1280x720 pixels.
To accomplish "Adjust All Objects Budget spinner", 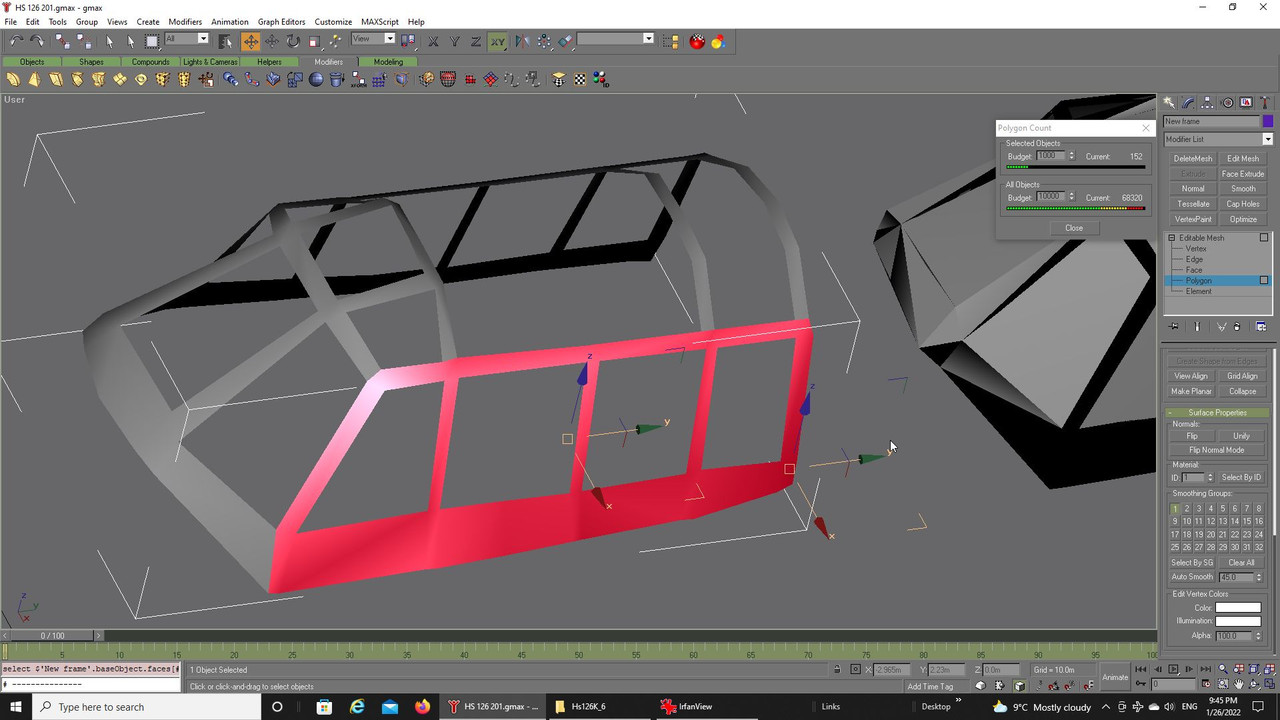I will pos(1072,197).
